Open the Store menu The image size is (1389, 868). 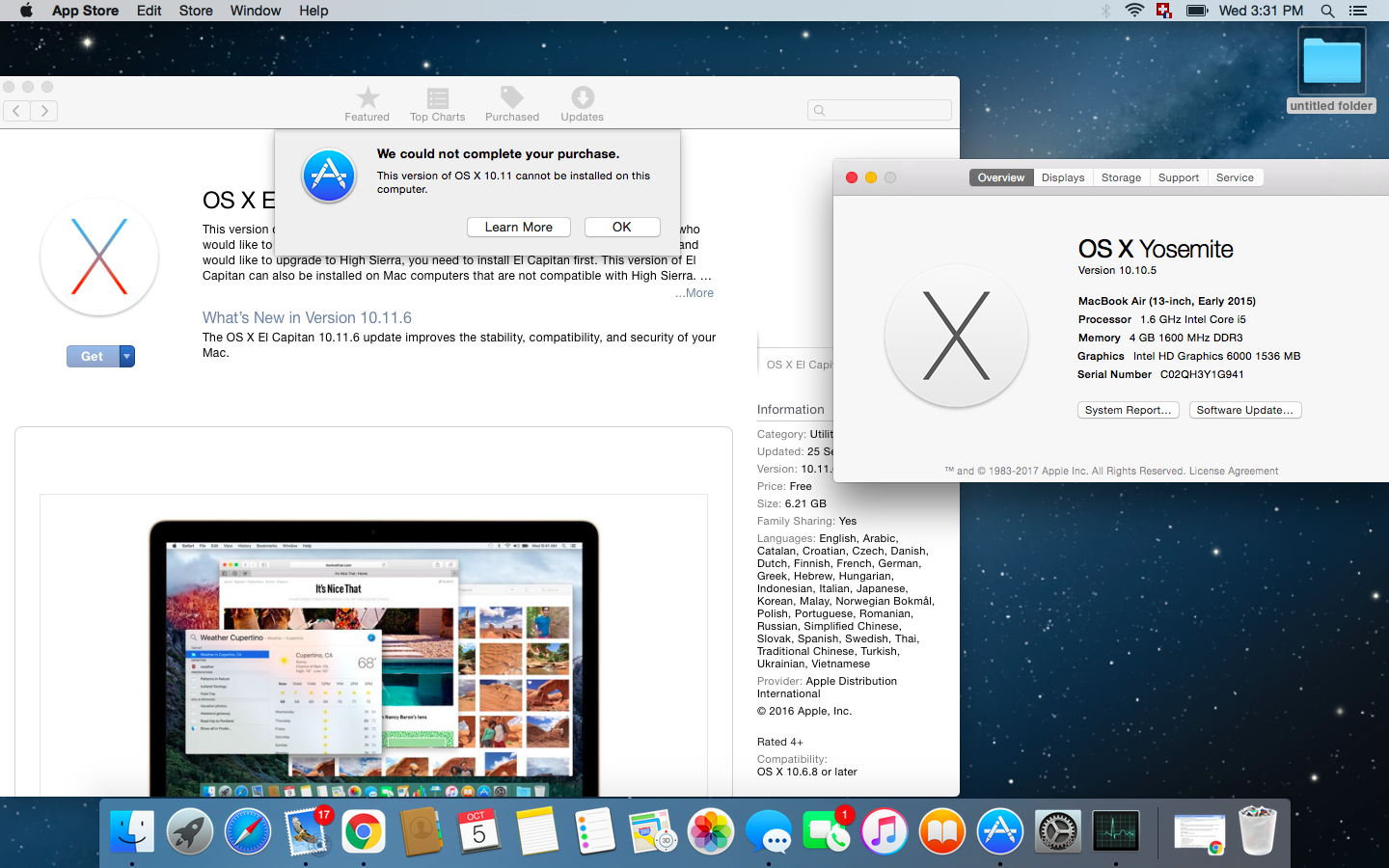[196, 11]
